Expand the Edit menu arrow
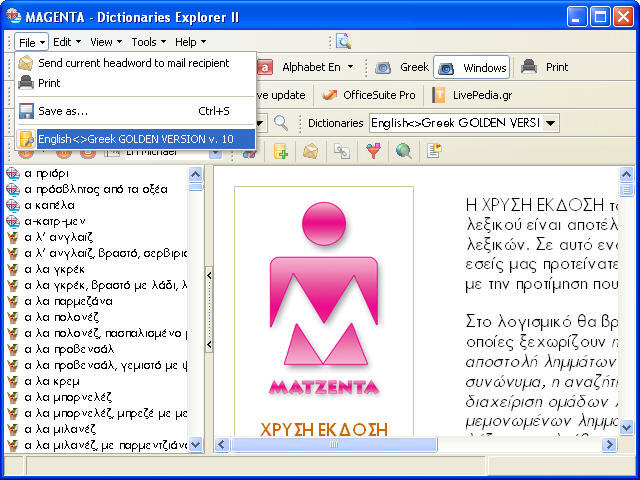The height and width of the screenshot is (480, 640). pyautogui.click(x=78, y=42)
